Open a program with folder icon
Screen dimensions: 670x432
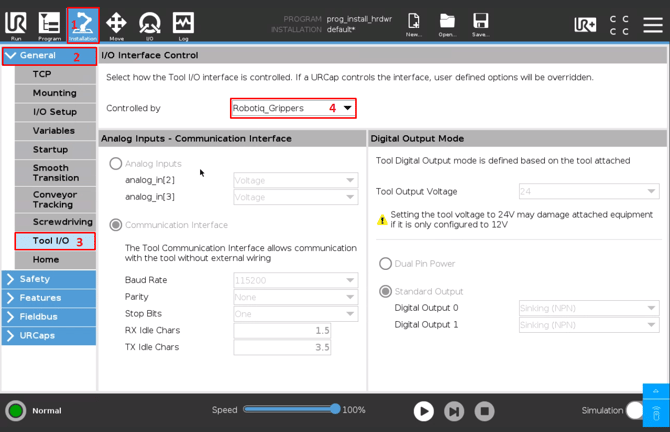[x=447, y=25]
